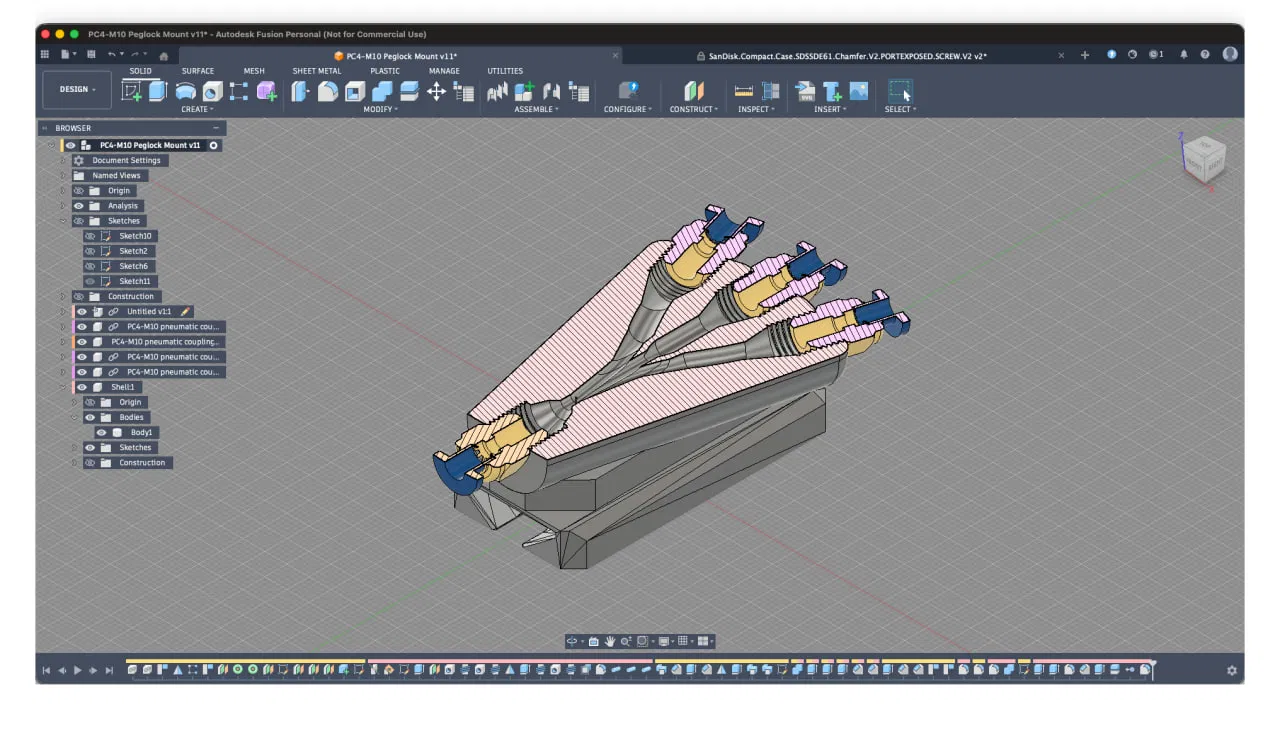Open the notifications bell
This screenshot has width=1280, height=731.
[1183, 54]
